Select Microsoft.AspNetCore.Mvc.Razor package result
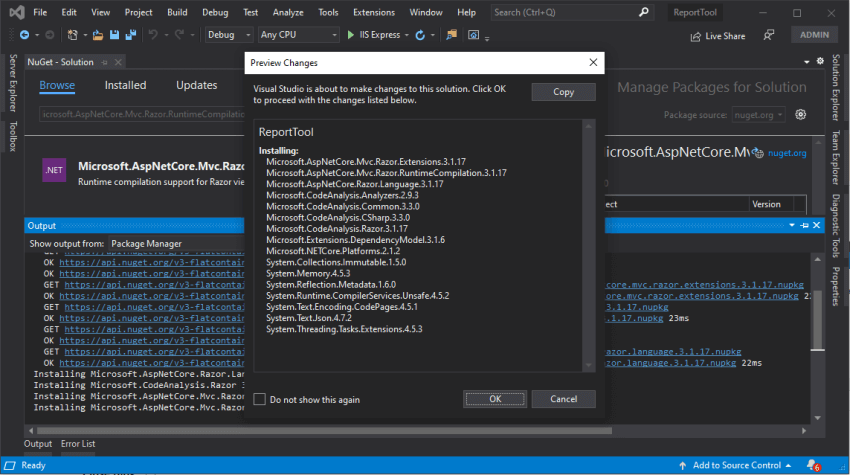This screenshot has height=475, width=850. [x=143, y=173]
